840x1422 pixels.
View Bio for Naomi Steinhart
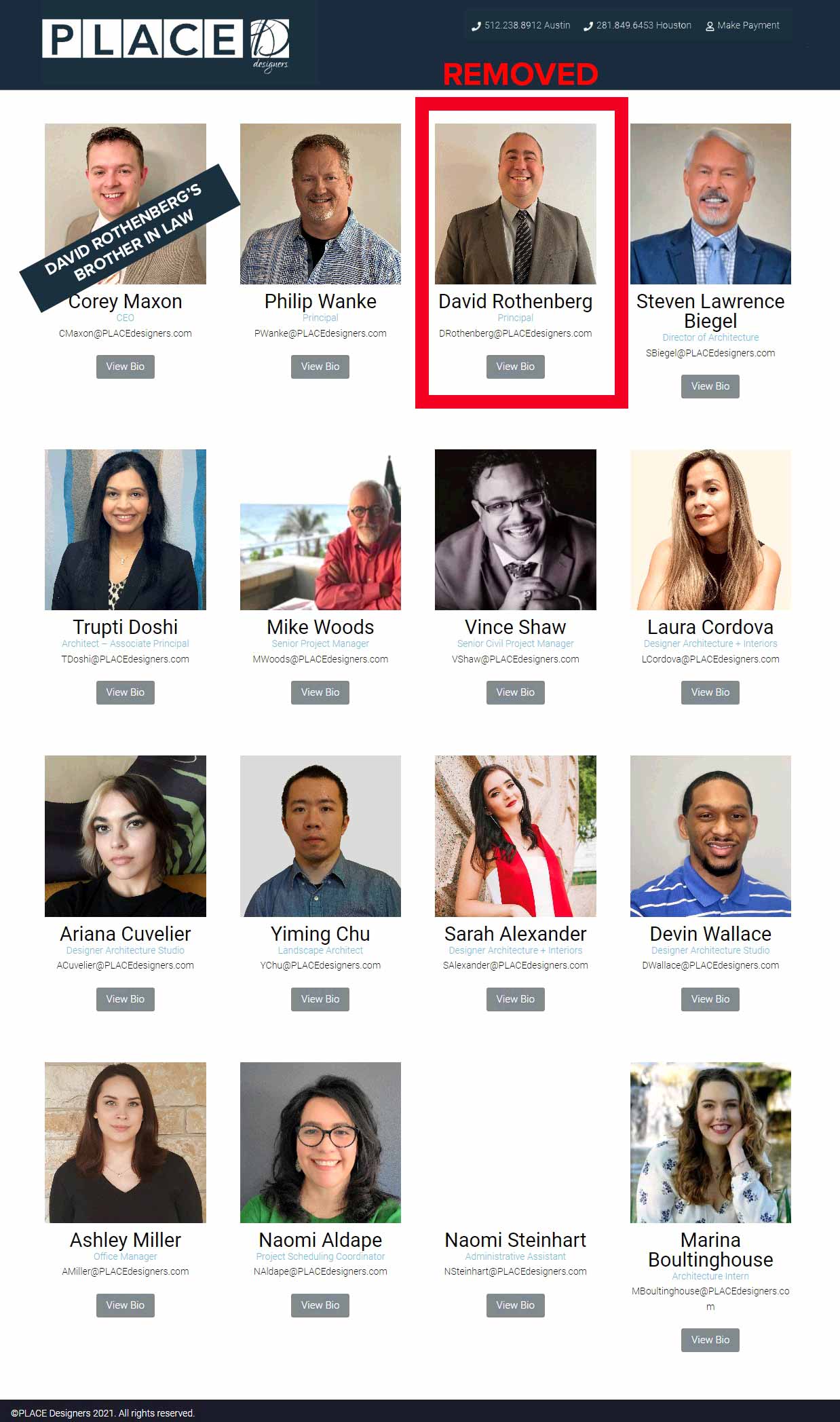pyautogui.click(x=516, y=1305)
